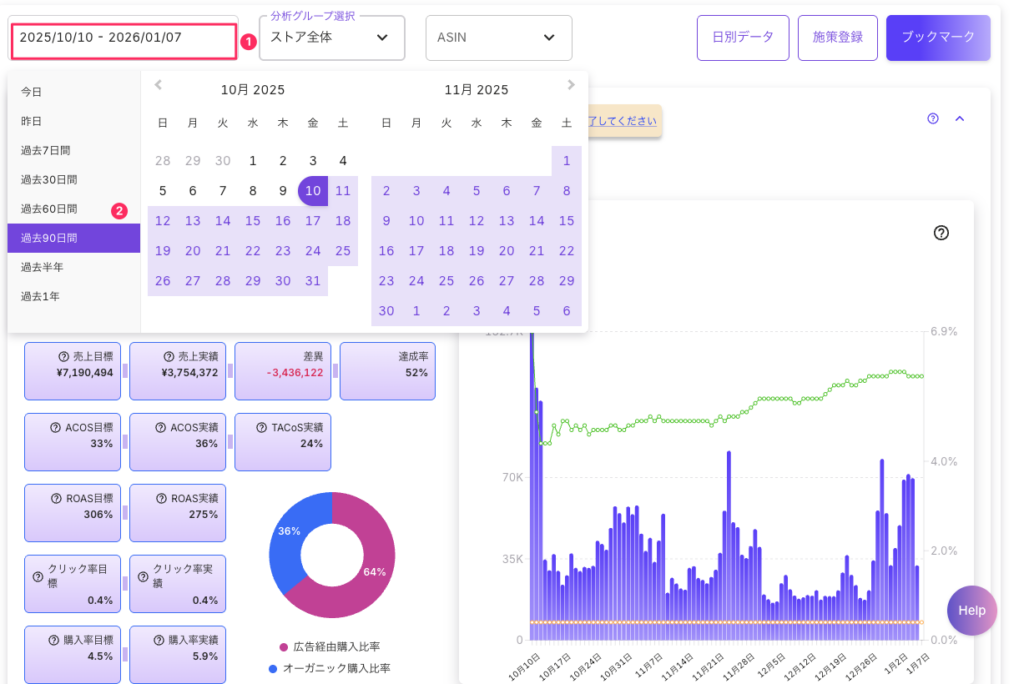Go to previous month in calendar
Screen dimensions: 1024x684
click(158, 86)
